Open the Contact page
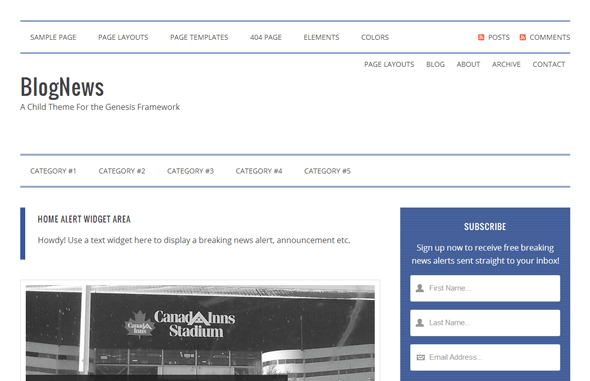 tap(549, 64)
